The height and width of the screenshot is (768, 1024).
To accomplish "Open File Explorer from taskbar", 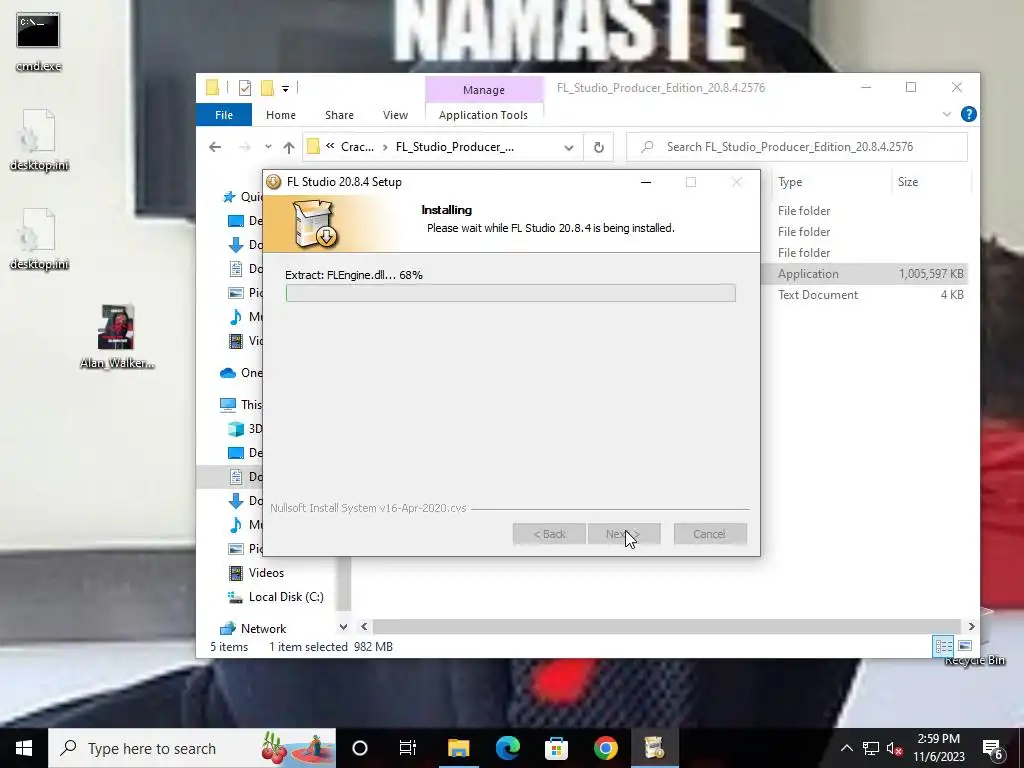I will click(458, 748).
